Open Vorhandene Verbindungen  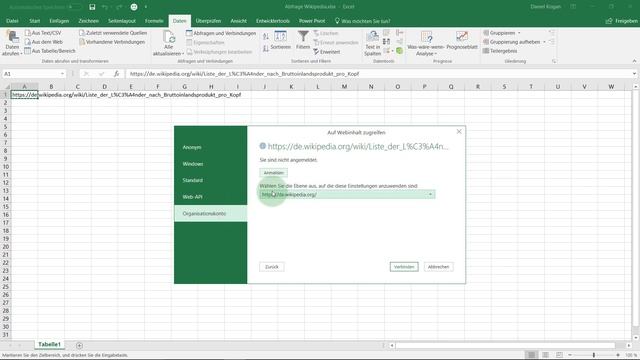click(x=112, y=42)
